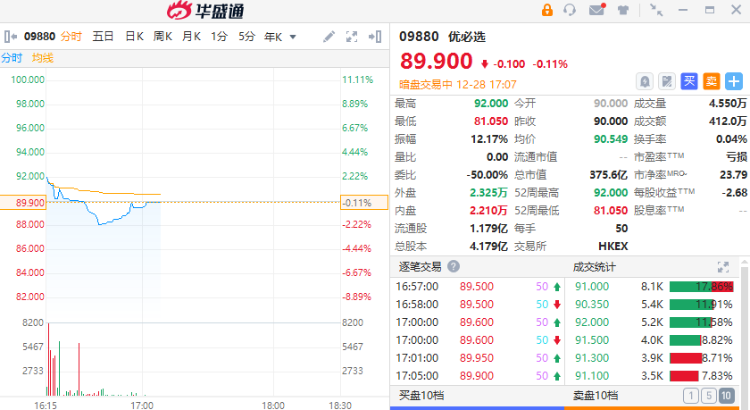Select the 买盘10档 tab
This screenshot has width=750, height=410.
(x=421, y=396)
